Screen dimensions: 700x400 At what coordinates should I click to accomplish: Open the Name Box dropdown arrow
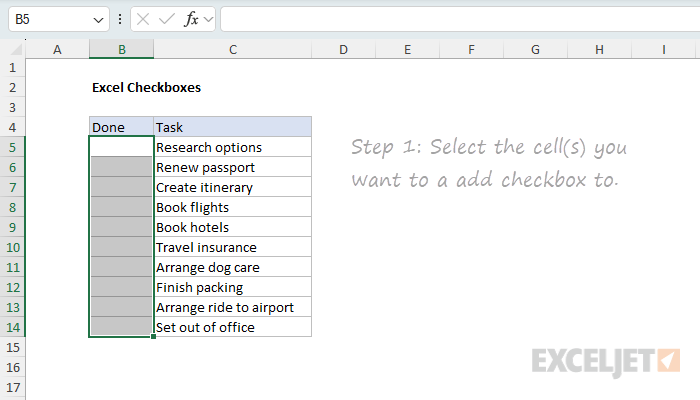[x=98, y=20]
